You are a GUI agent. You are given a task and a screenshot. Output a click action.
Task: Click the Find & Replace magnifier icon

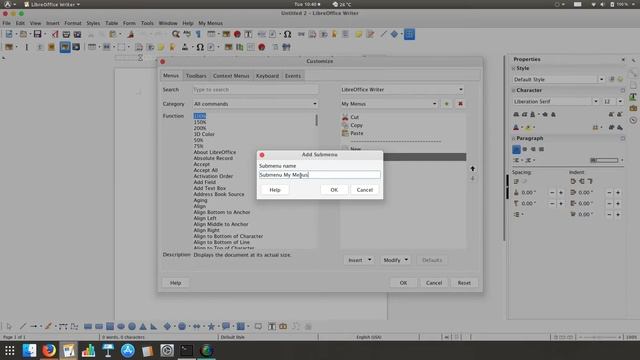176,34
